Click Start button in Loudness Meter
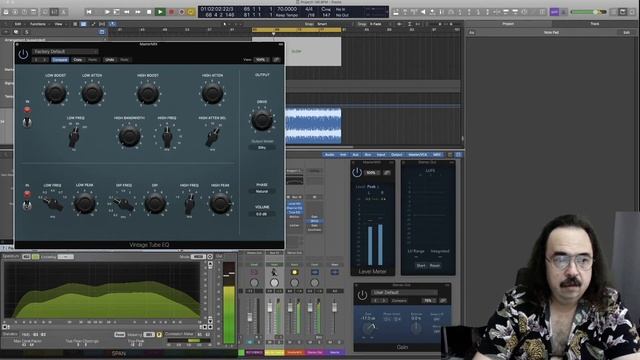640x360 pixels. tap(421, 266)
